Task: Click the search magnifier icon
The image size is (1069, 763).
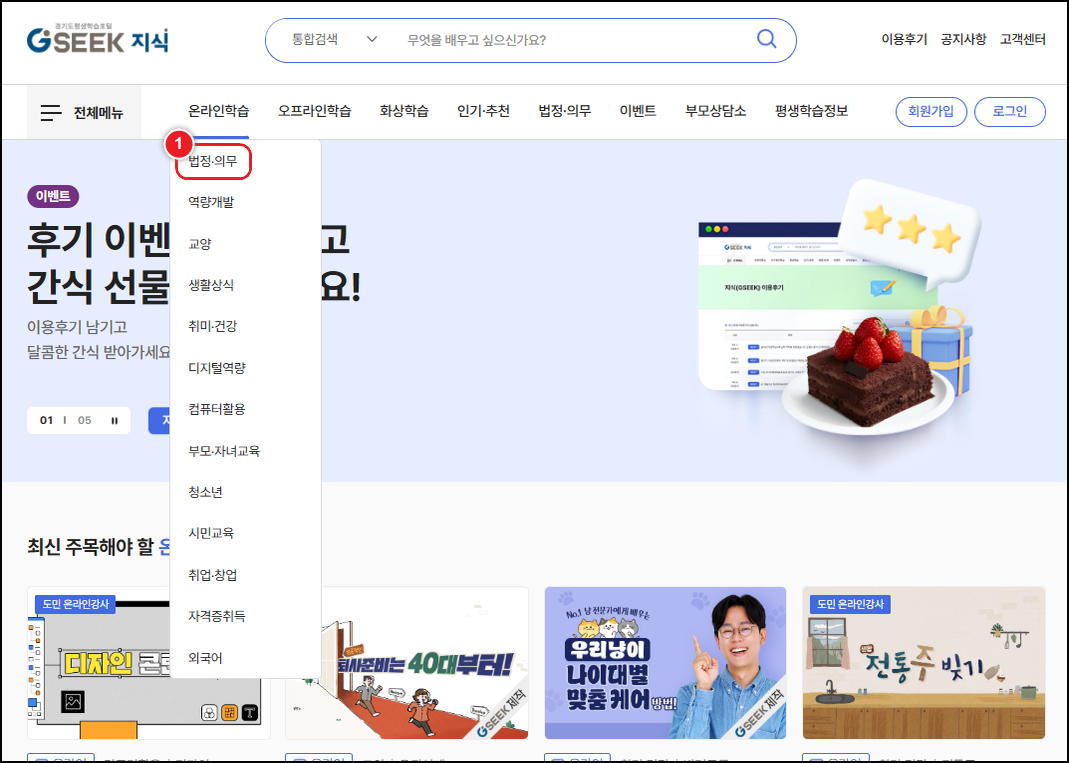Action: point(766,39)
